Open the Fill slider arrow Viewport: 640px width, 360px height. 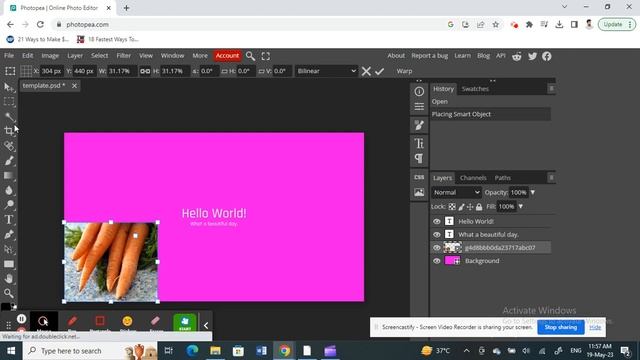tap(521, 207)
